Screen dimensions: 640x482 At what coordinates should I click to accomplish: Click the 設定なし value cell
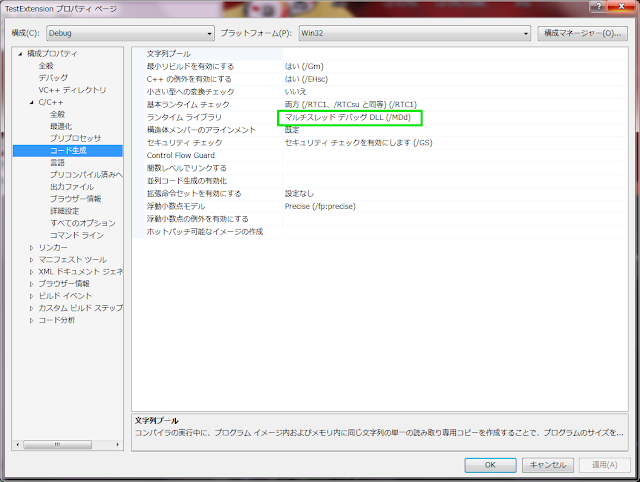point(299,193)
